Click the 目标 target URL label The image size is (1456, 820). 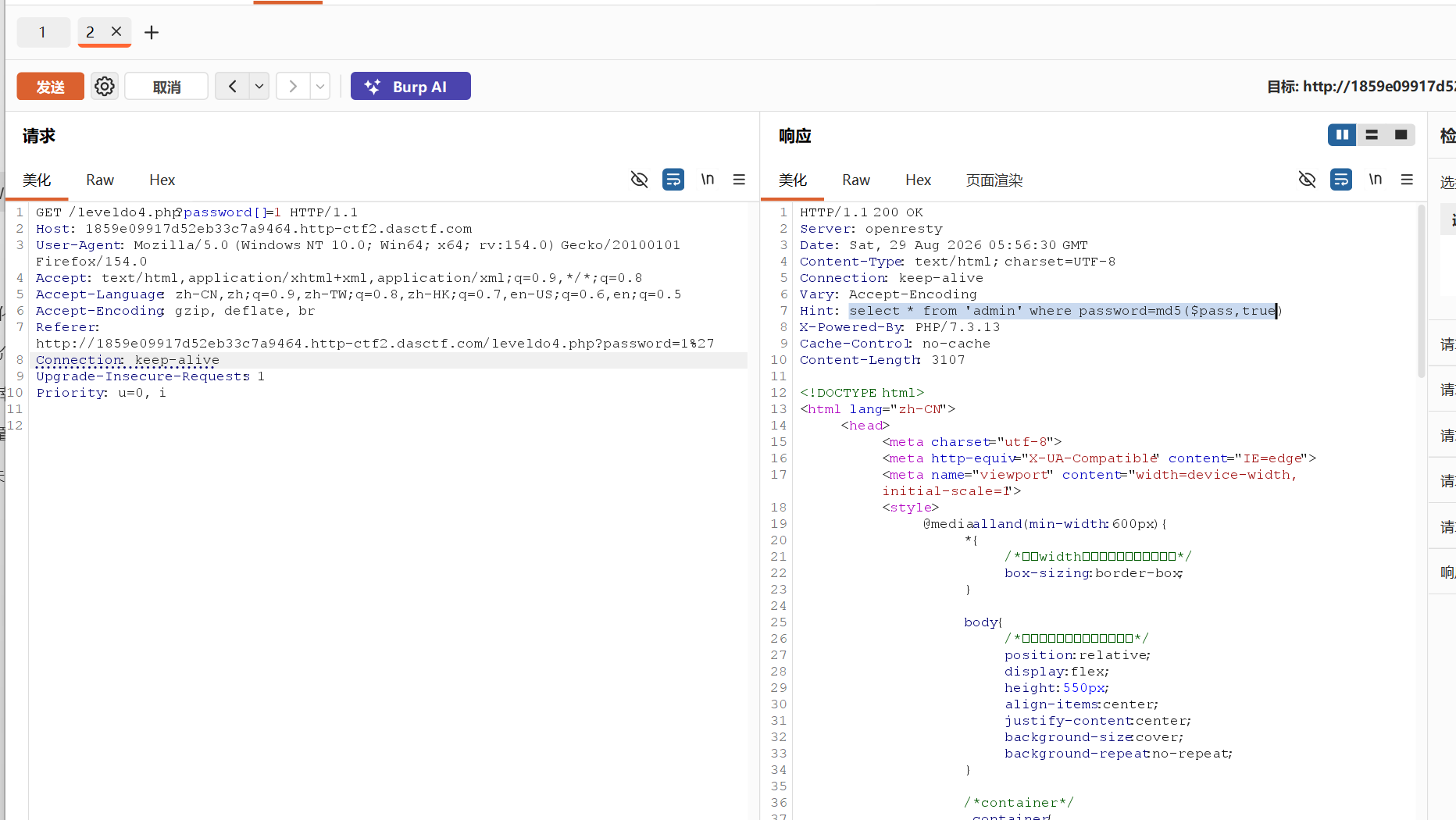pos(1361,86)
